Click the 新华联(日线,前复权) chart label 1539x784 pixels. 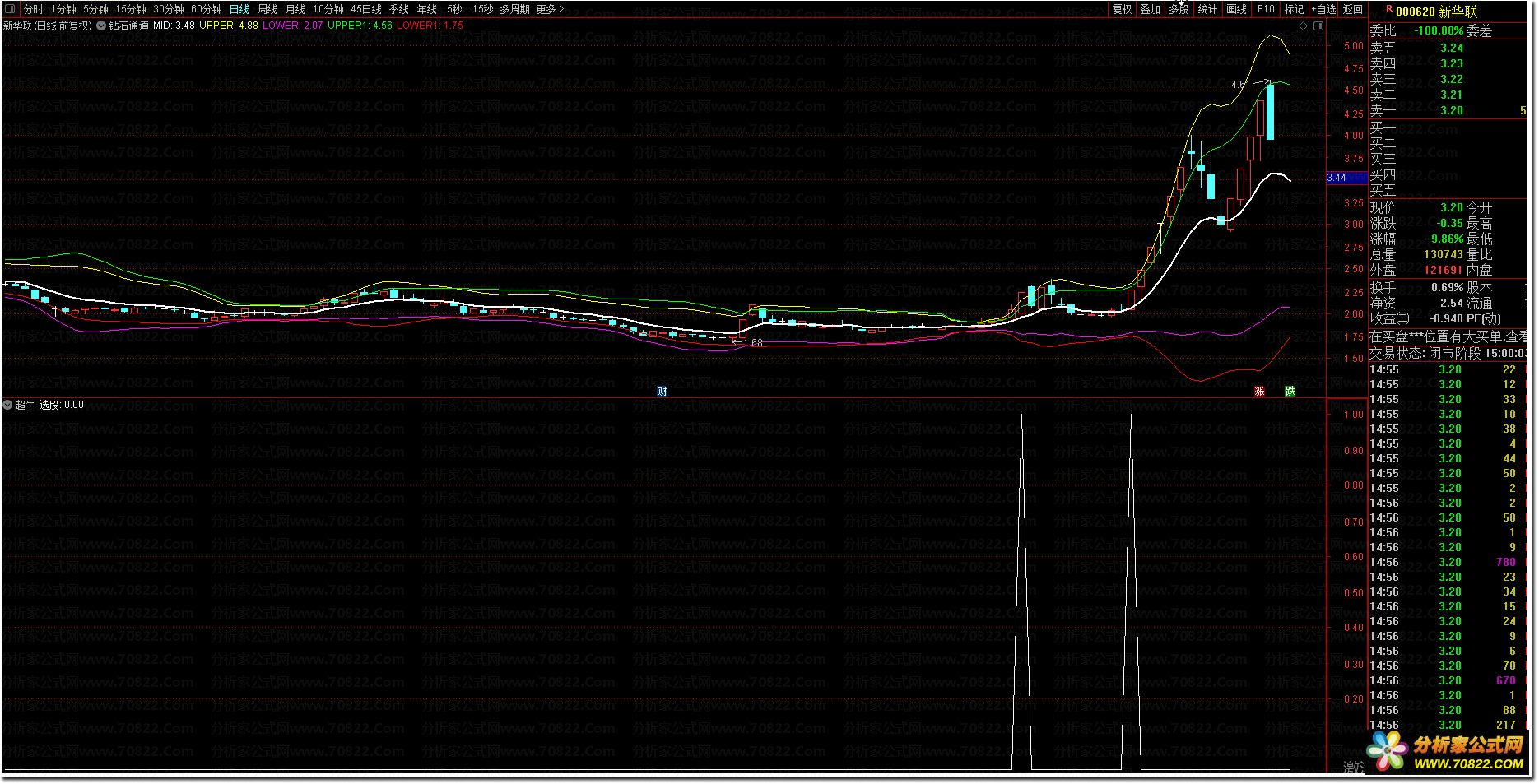(48, 26)
